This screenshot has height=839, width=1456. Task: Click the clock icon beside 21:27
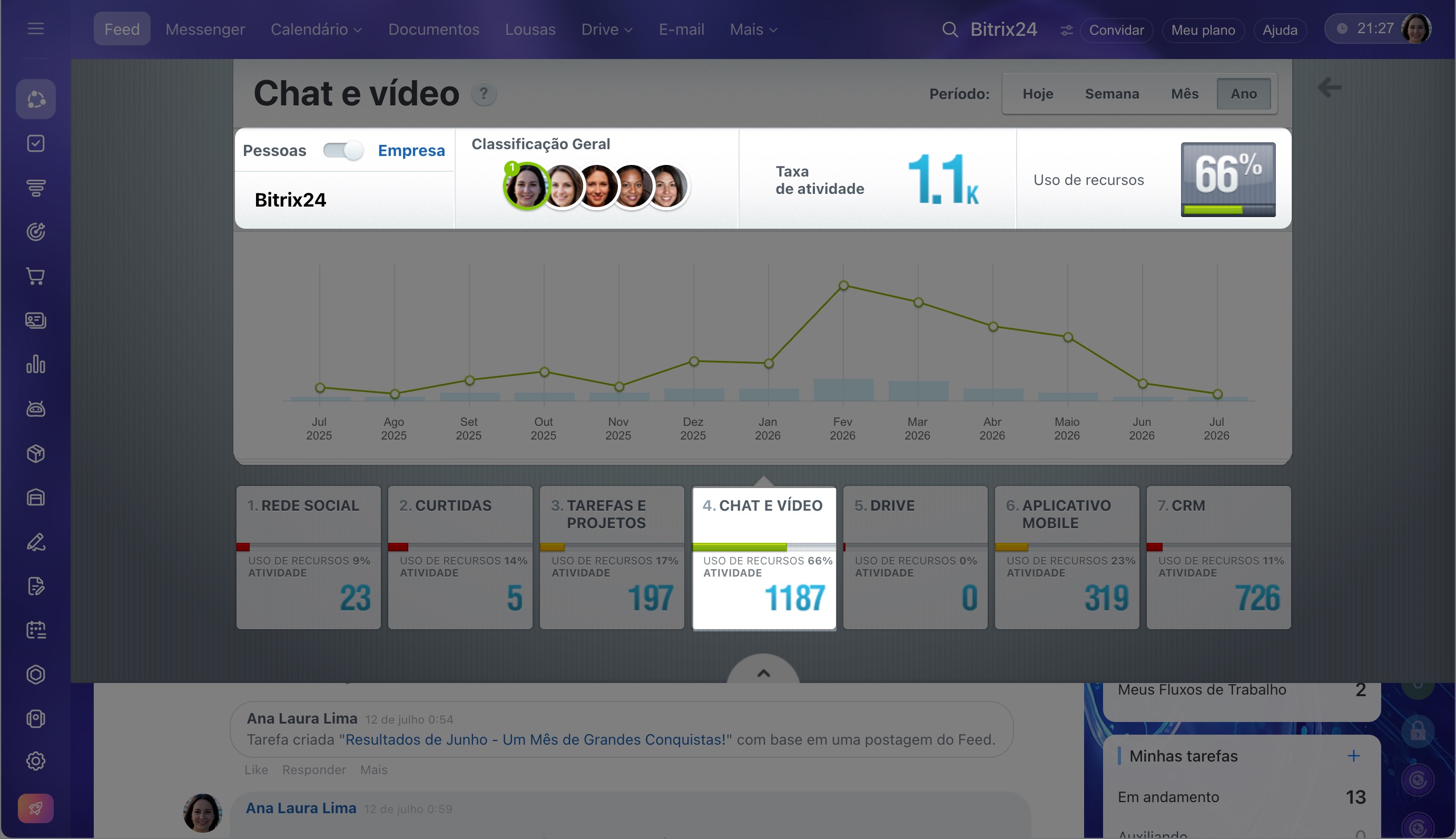(1342, 29)
